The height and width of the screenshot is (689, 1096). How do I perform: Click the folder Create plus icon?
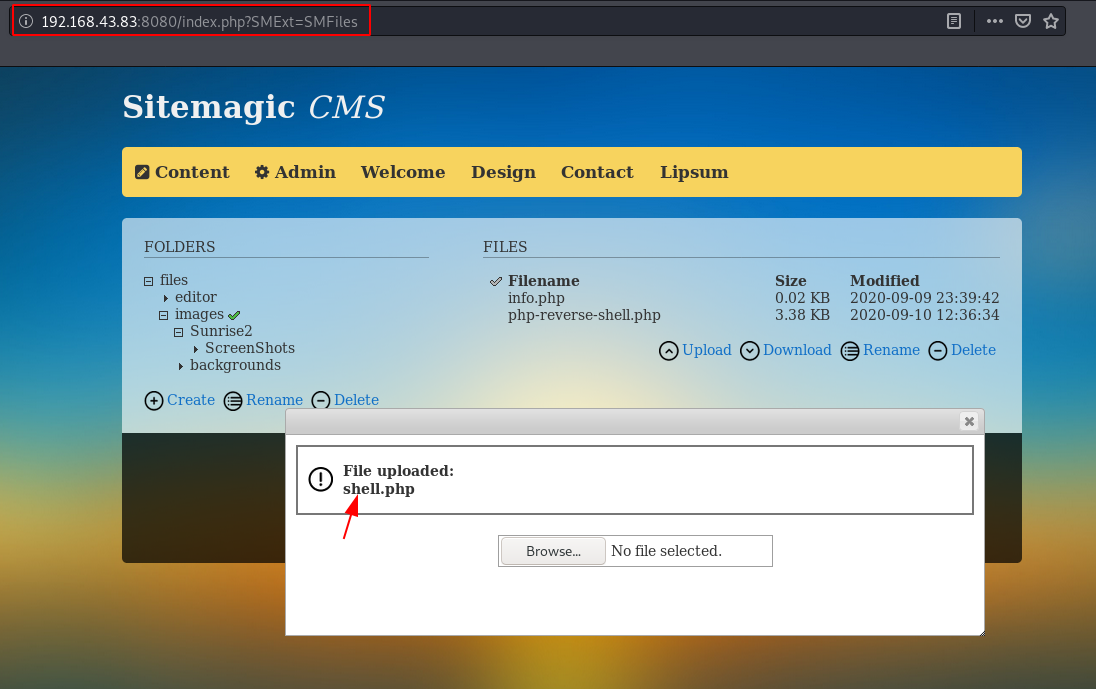154,400
